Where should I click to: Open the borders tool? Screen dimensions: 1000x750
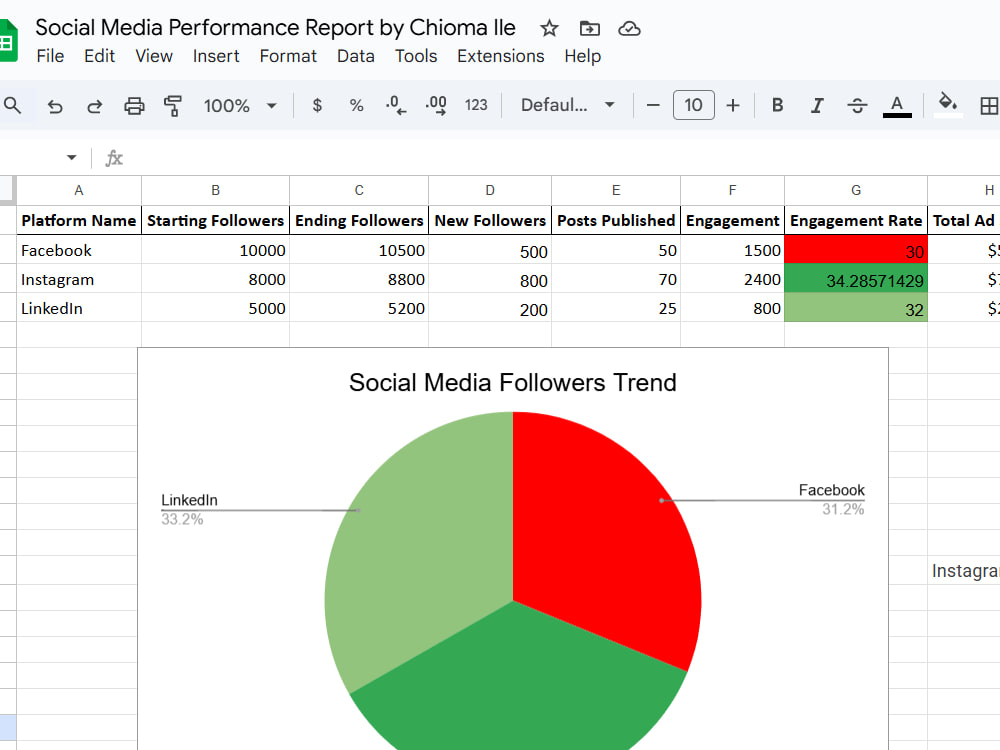point(989,105)
